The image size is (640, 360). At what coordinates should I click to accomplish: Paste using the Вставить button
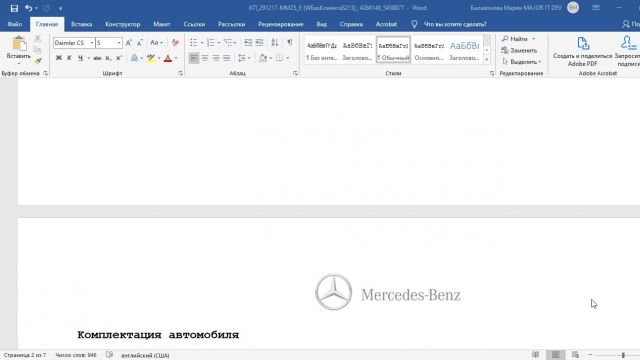(18, 50)
